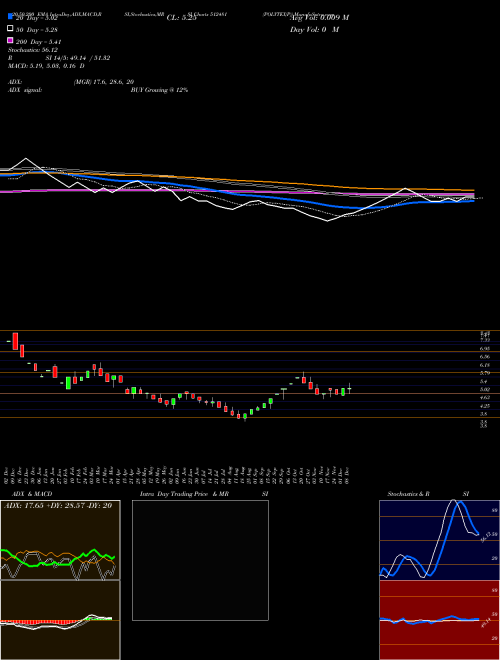This screenshot has width=500, height=660.
Task: Open the red RSI chart panel
Action: 439,620
